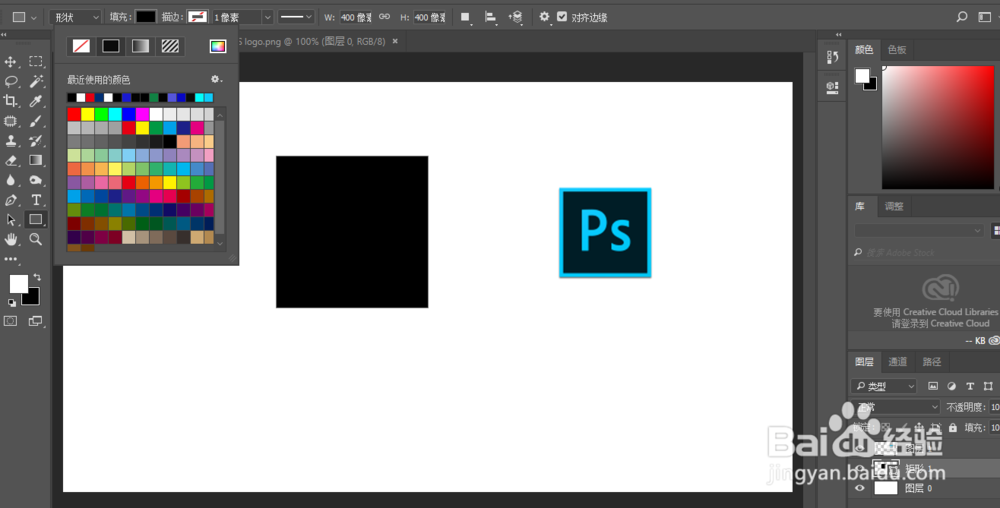Viewport: 1000px width, 508px height.
Task: Open the layer blend mode dropdown
Action: point(895,407)
